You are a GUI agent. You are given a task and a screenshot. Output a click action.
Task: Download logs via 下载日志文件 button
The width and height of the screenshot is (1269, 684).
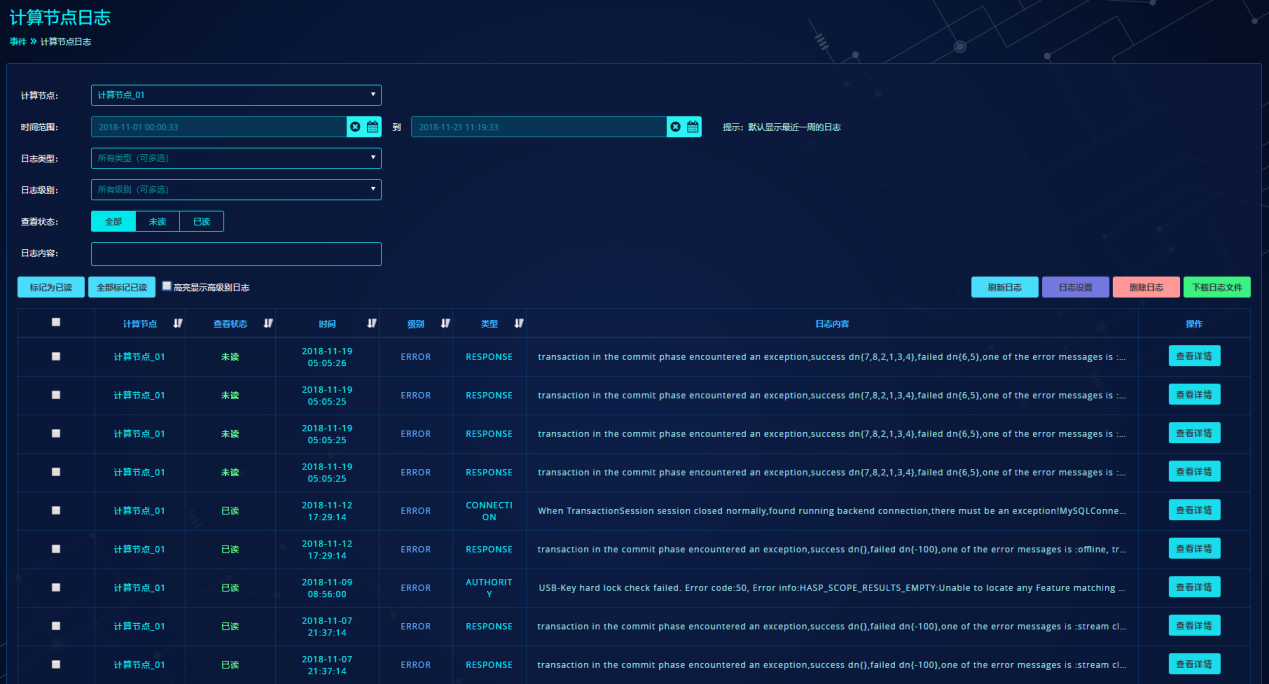1217,287
